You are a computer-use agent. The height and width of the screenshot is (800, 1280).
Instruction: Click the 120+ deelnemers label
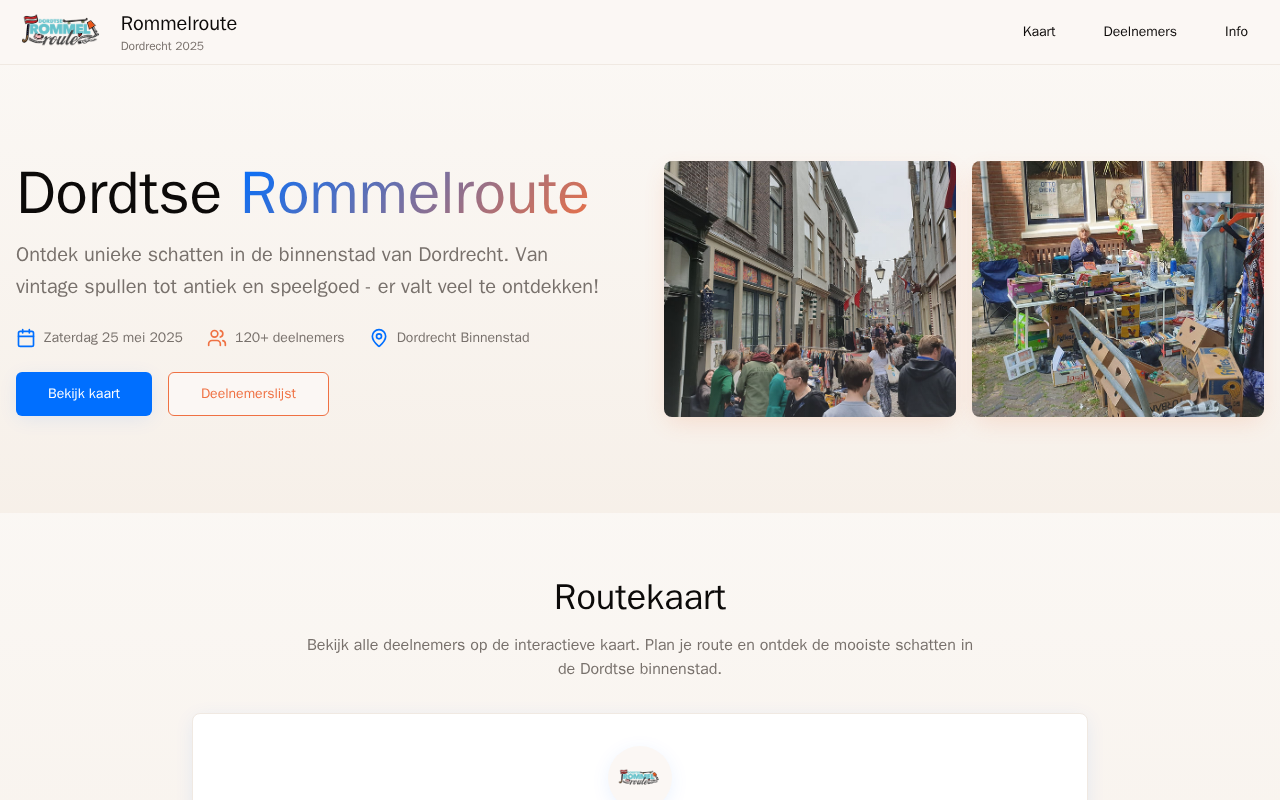point(290,338)
